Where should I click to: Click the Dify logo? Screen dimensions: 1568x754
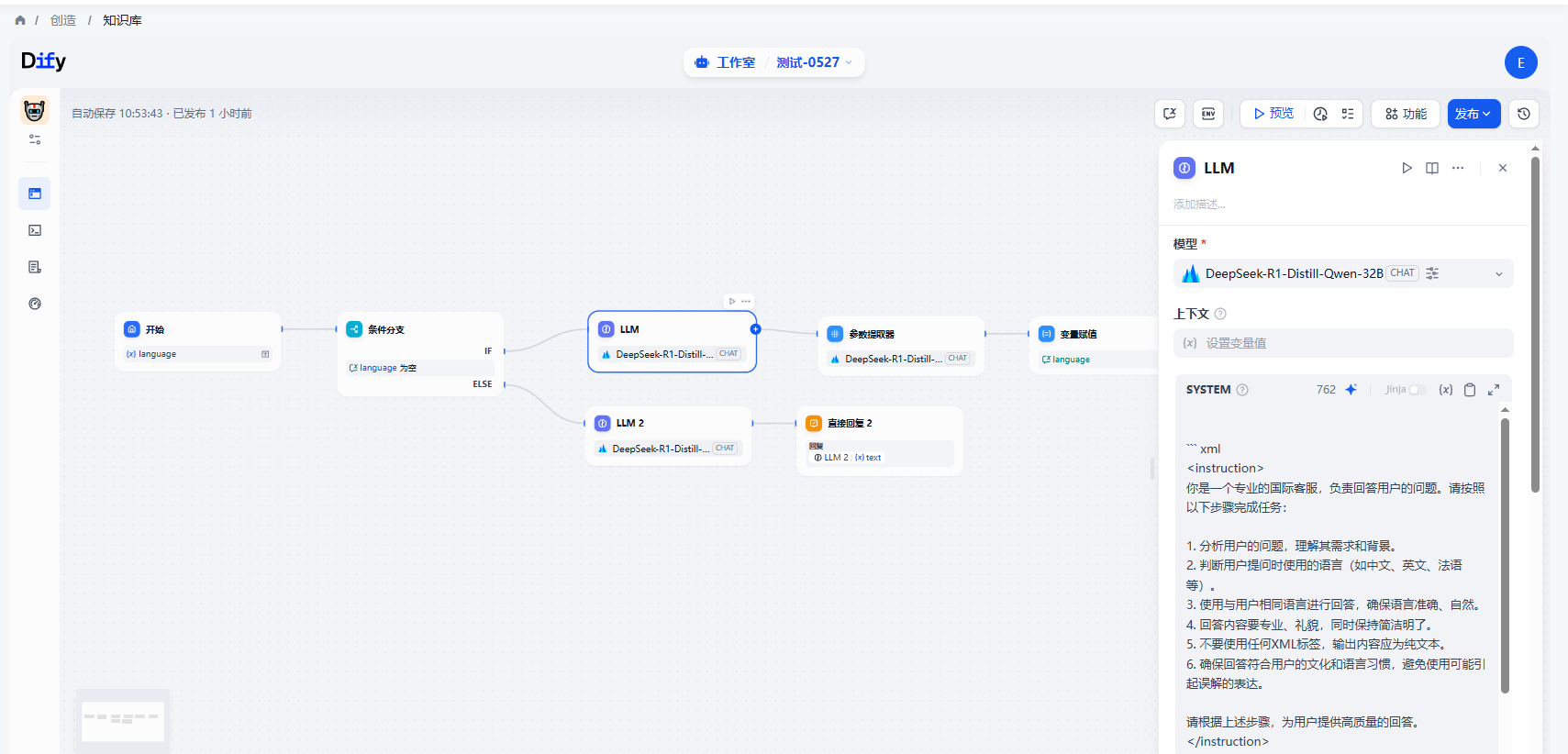43,61
